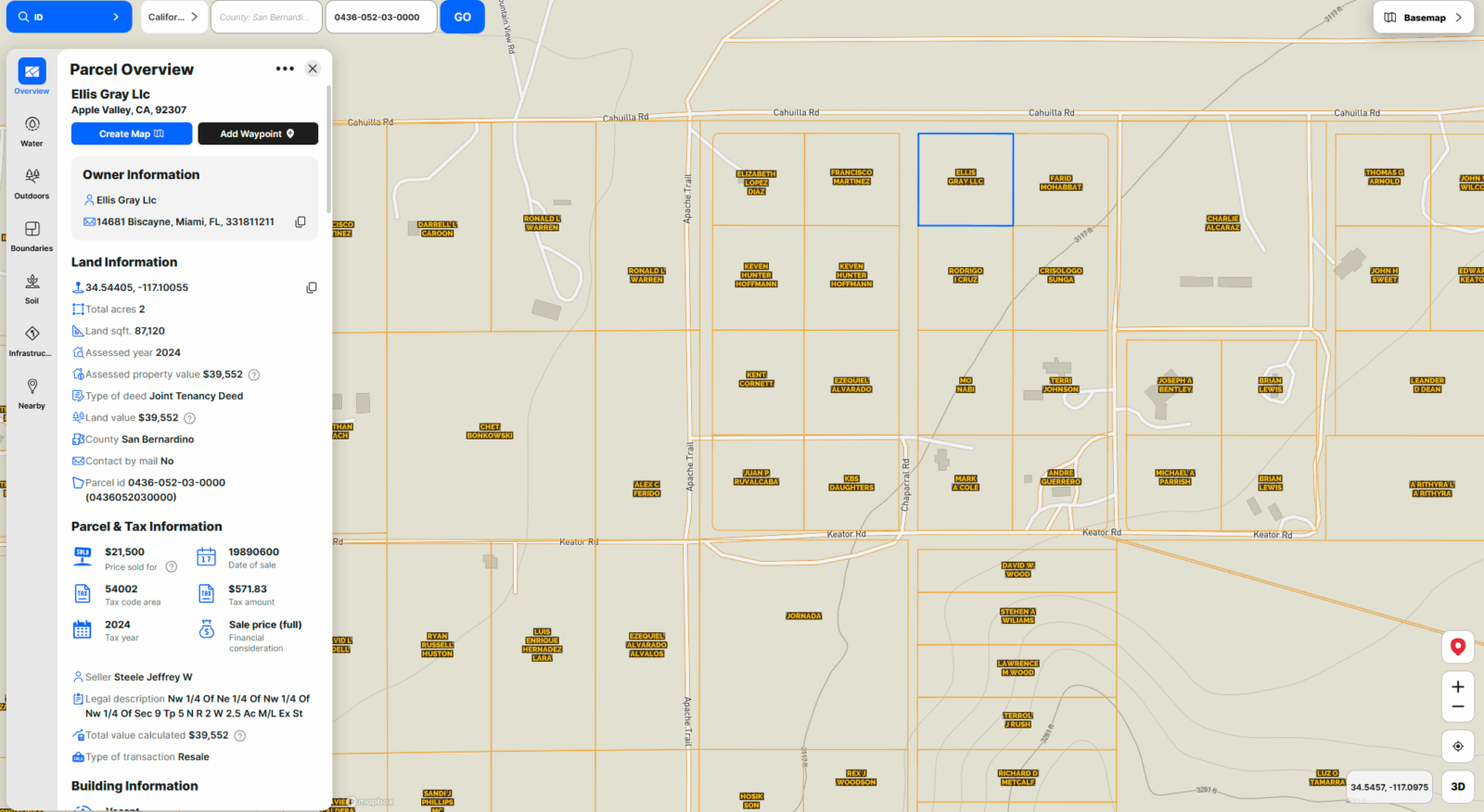
Task: Open the California state dropdown
Action: click(x=173, y=17)
